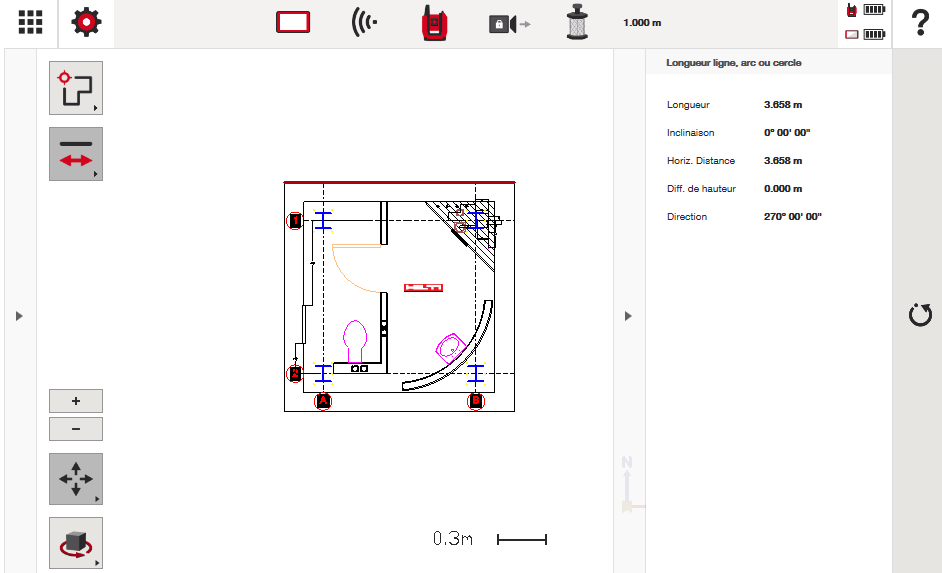Click the wireless signal connection icon
Screen dimensions: 942x573
pyautogui.click(x=364, y=23)
